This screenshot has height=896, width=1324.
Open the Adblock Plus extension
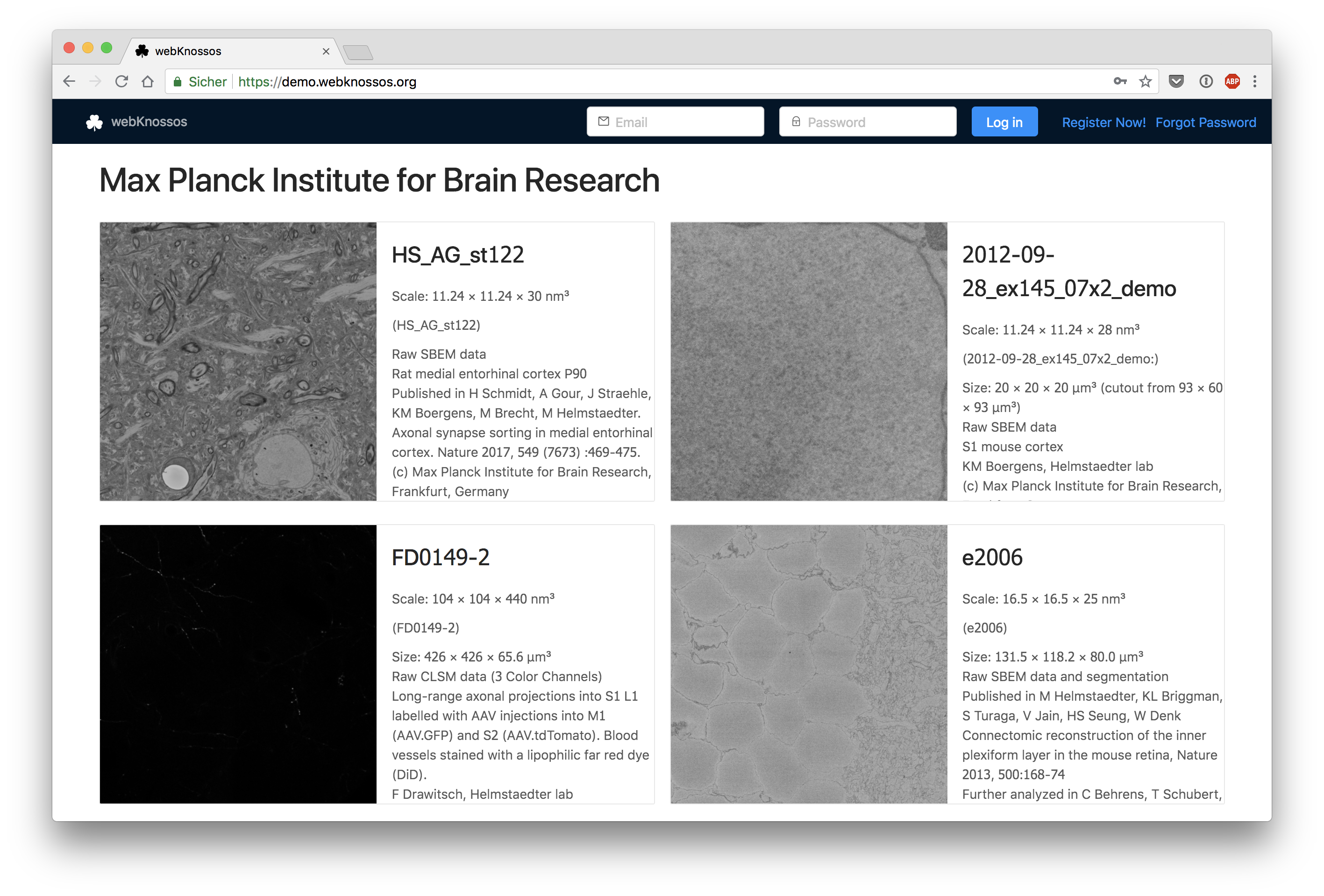pos(1231,81)
